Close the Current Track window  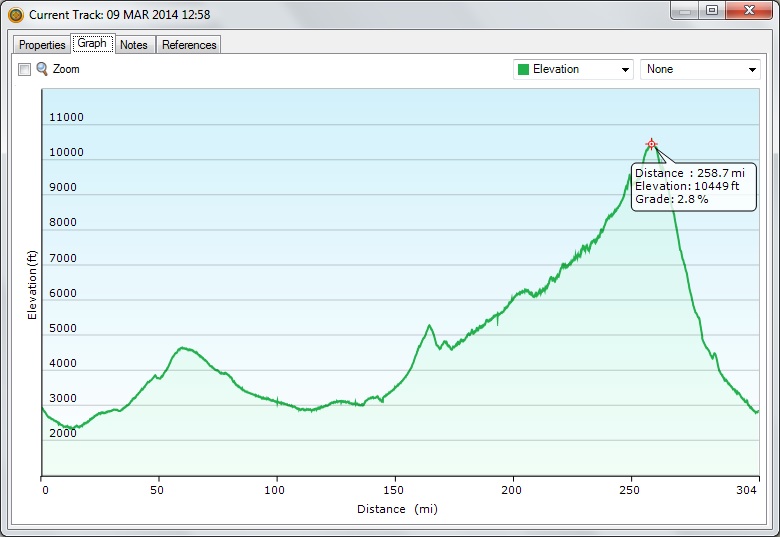(749, 10)
